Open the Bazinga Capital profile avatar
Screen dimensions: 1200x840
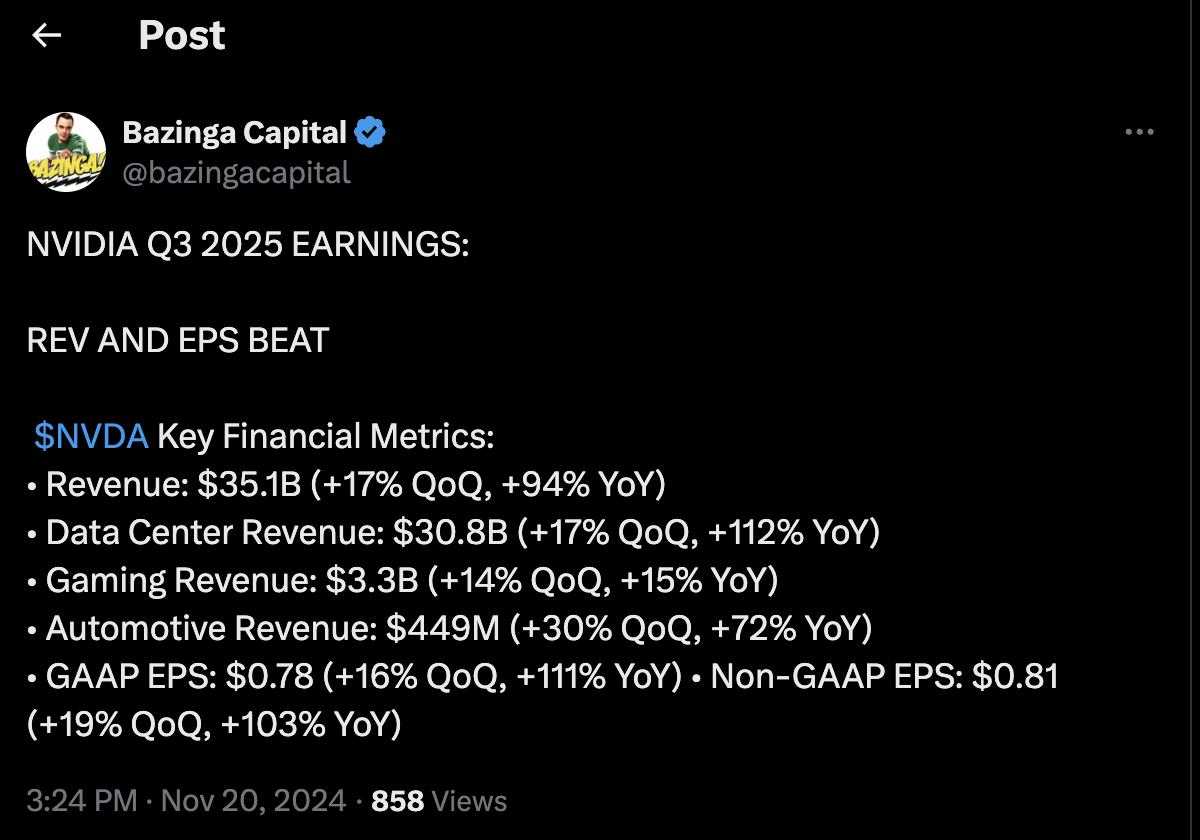coord(66,152)
